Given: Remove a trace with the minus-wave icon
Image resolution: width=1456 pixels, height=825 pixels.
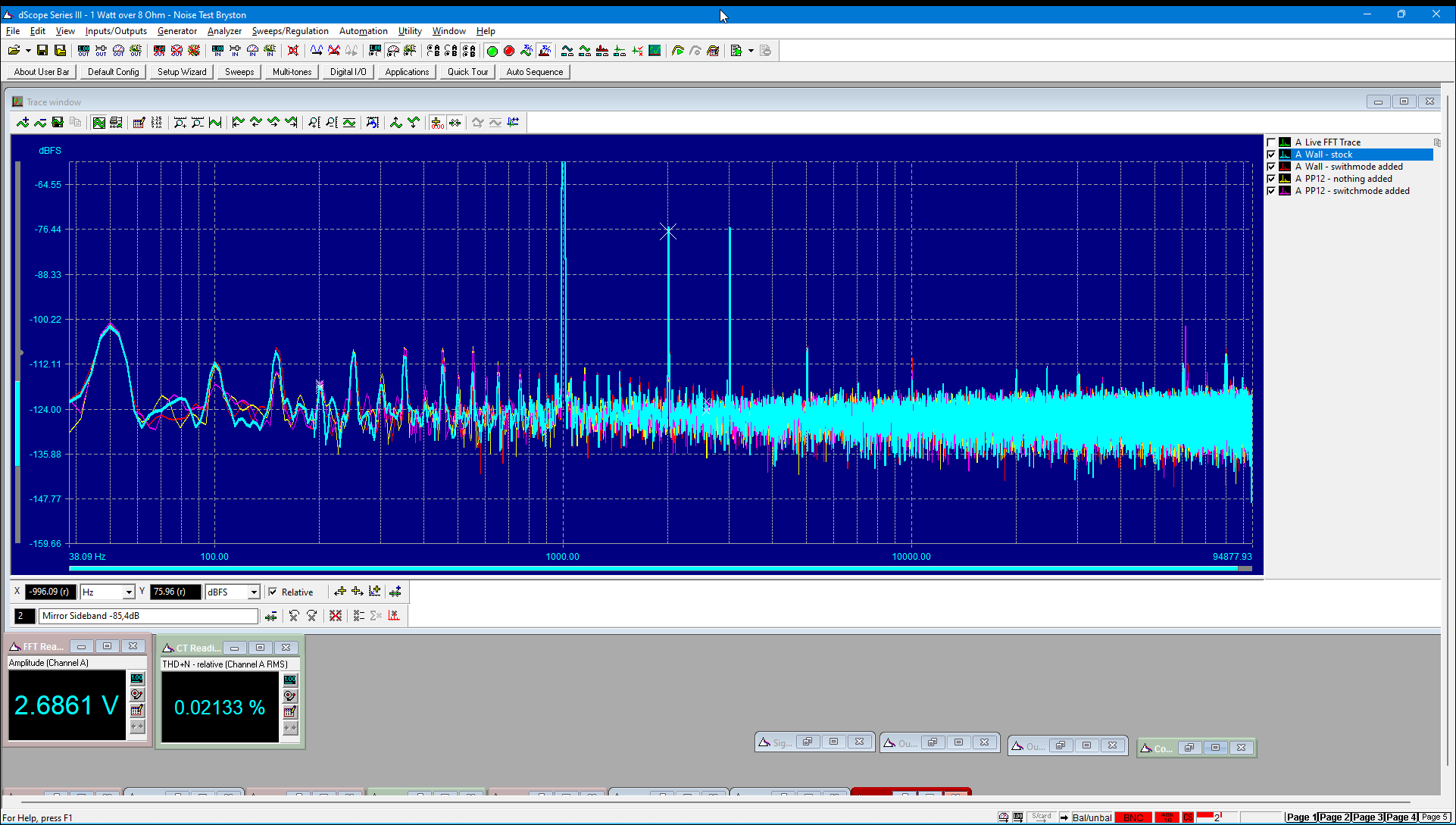Looking at the screenshot, I should click(40, 123).
